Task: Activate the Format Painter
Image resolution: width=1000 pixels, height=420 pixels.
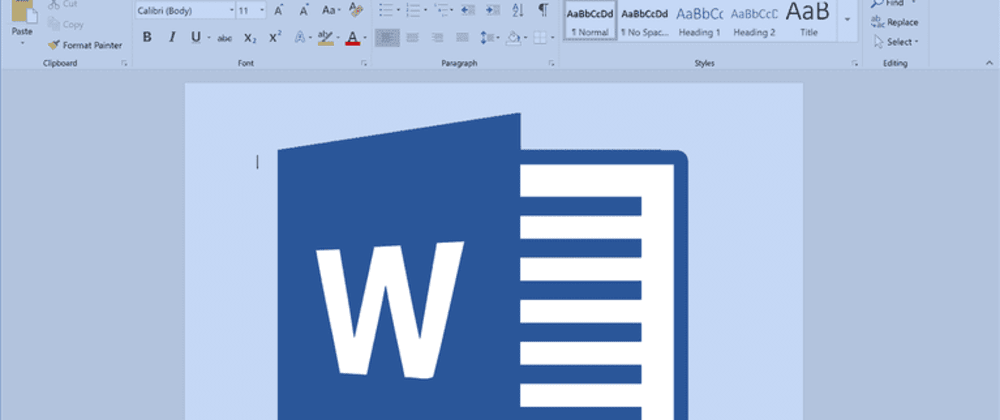Action: point(85,45)
